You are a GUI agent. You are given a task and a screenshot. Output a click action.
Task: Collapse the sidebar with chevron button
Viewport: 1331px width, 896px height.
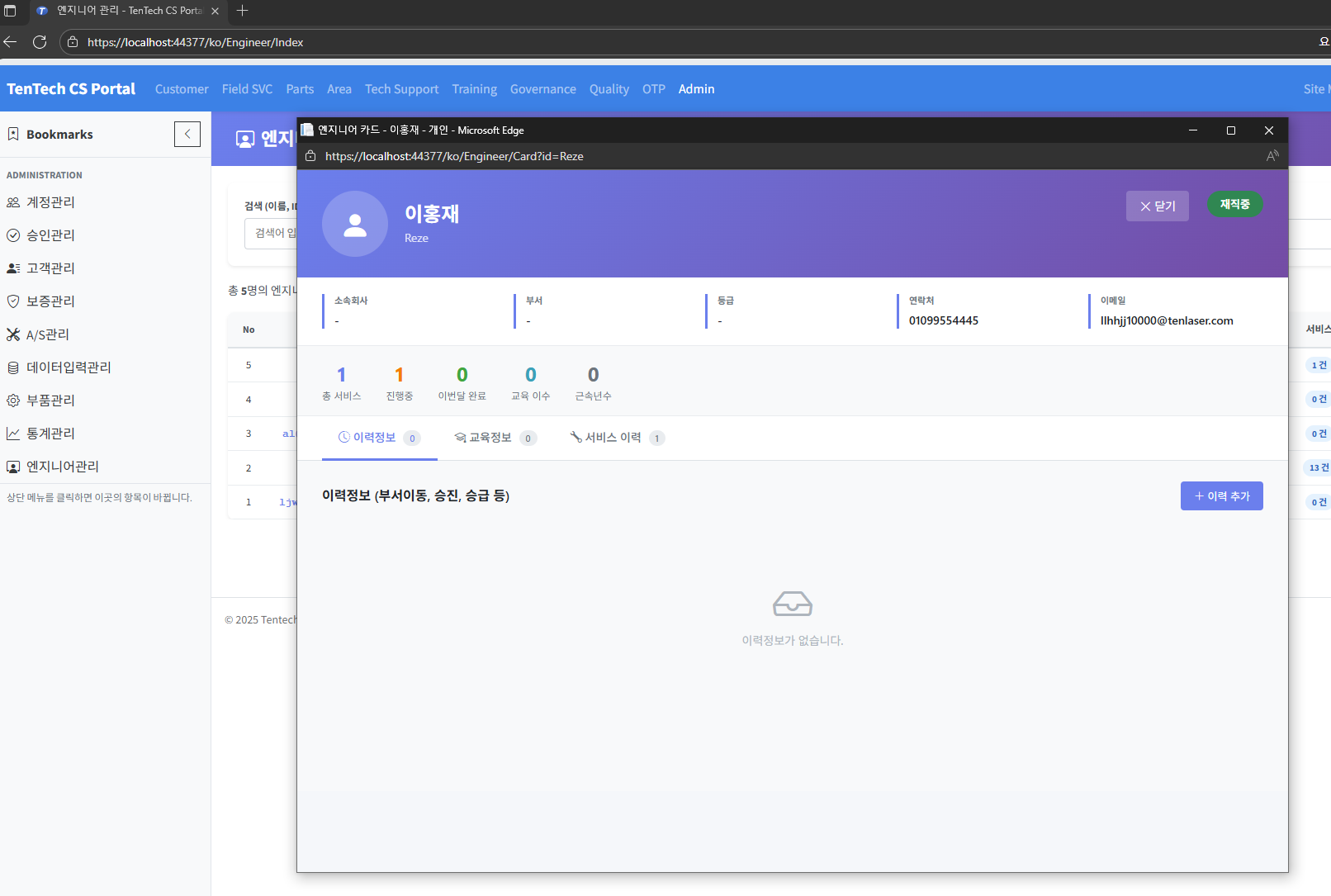(x=187, y=134)
